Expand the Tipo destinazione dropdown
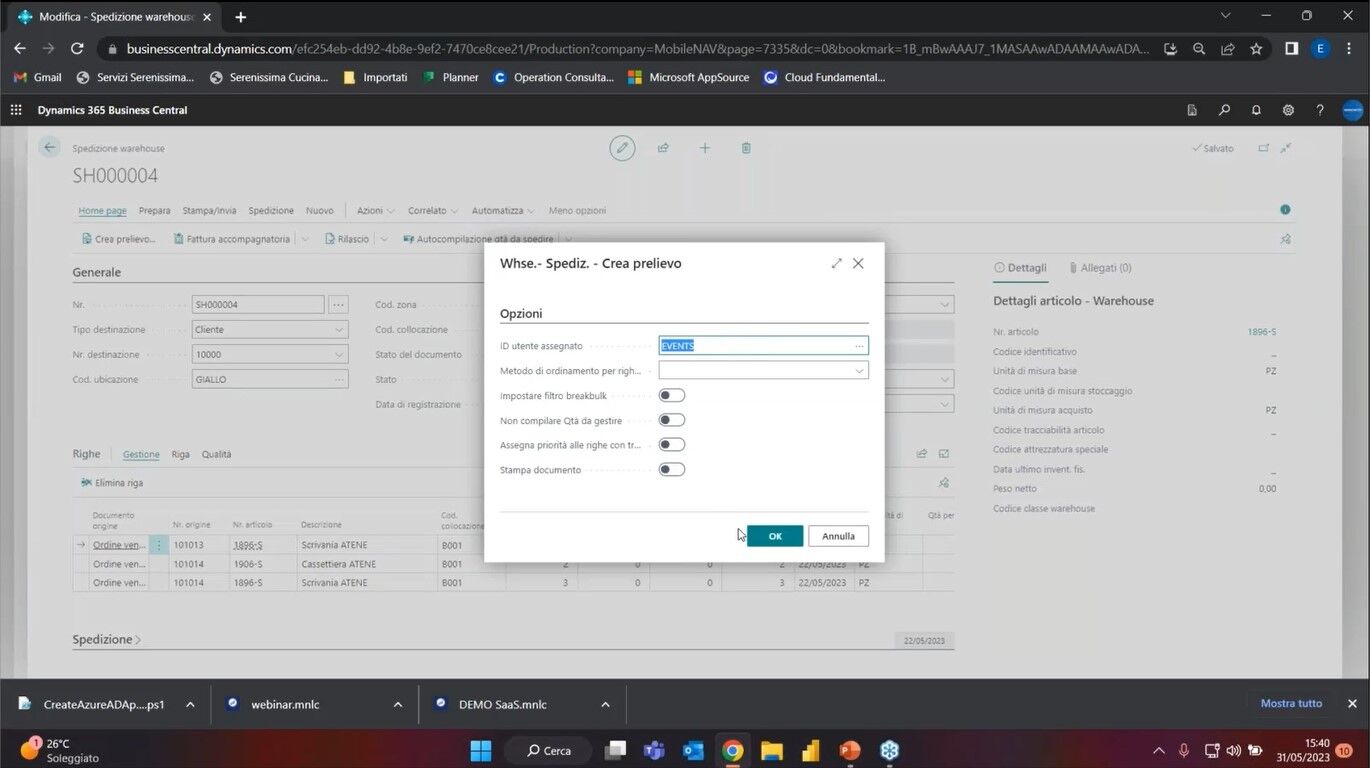The height and width of the screenshot is (768, 1370). 338,330
